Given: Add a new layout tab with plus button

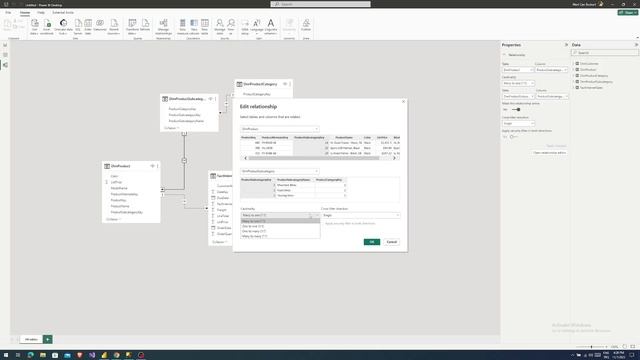Looking at the screenshot, I should click(x=47, y=339).
